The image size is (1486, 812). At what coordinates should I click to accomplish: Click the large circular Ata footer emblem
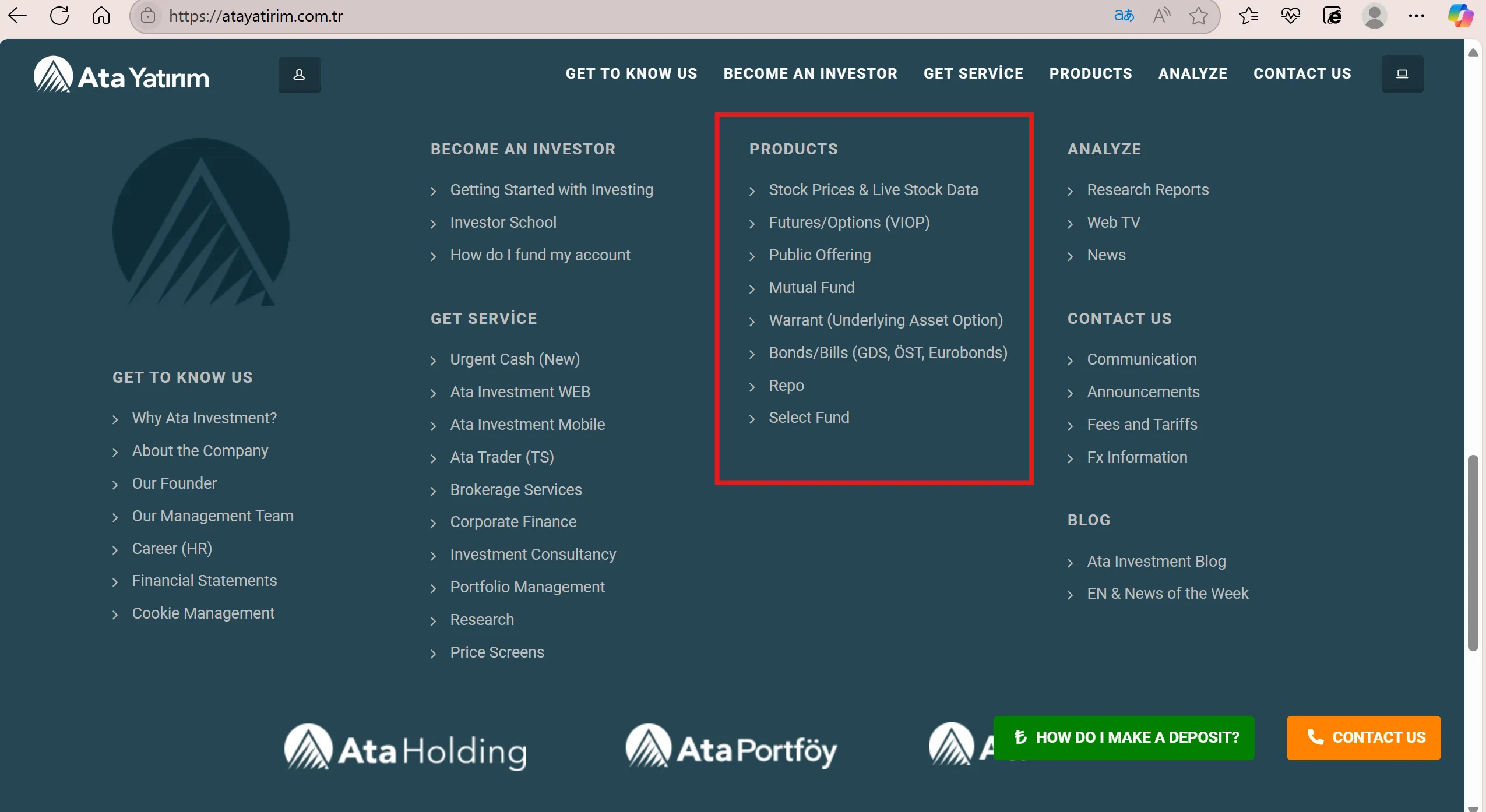[x=201, y=222]
